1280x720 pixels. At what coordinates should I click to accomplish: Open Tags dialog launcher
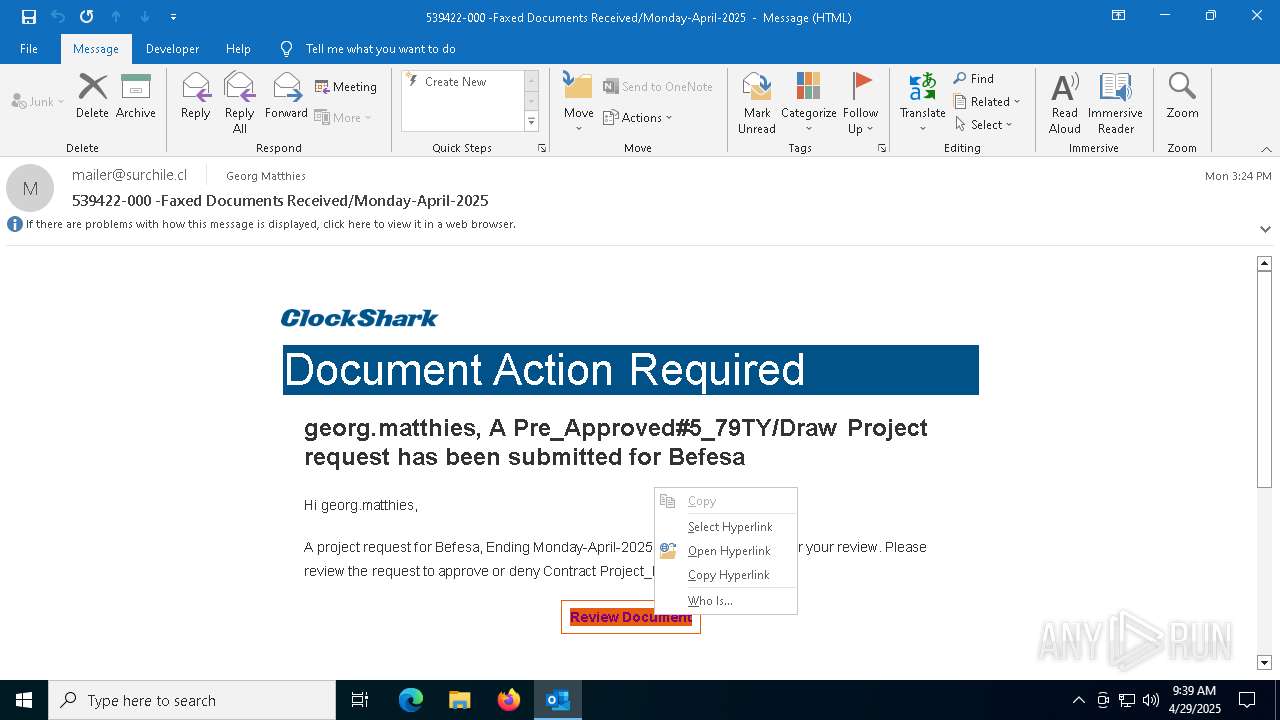882,148
